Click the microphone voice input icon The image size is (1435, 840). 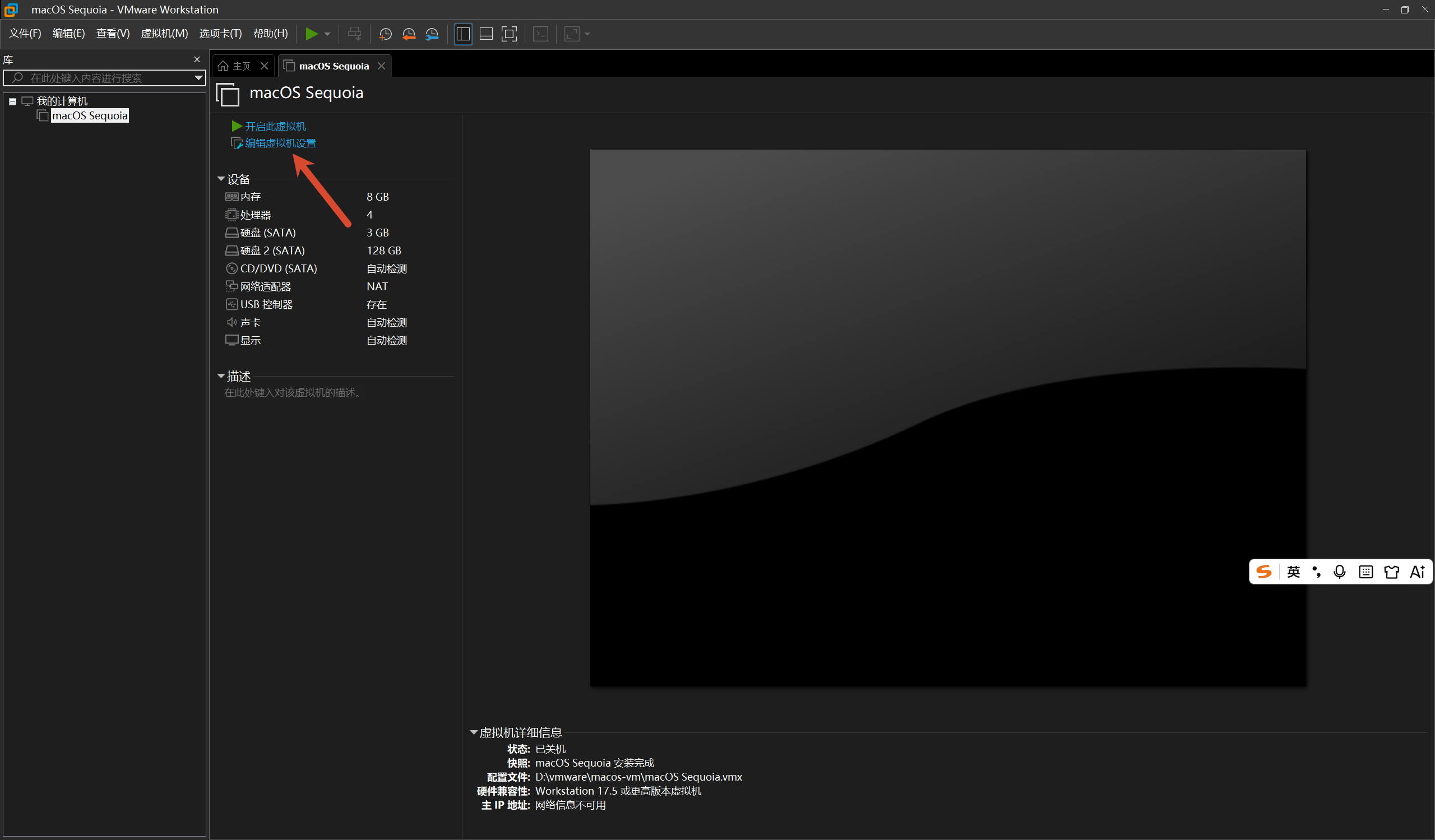[x=1340, y=572]
